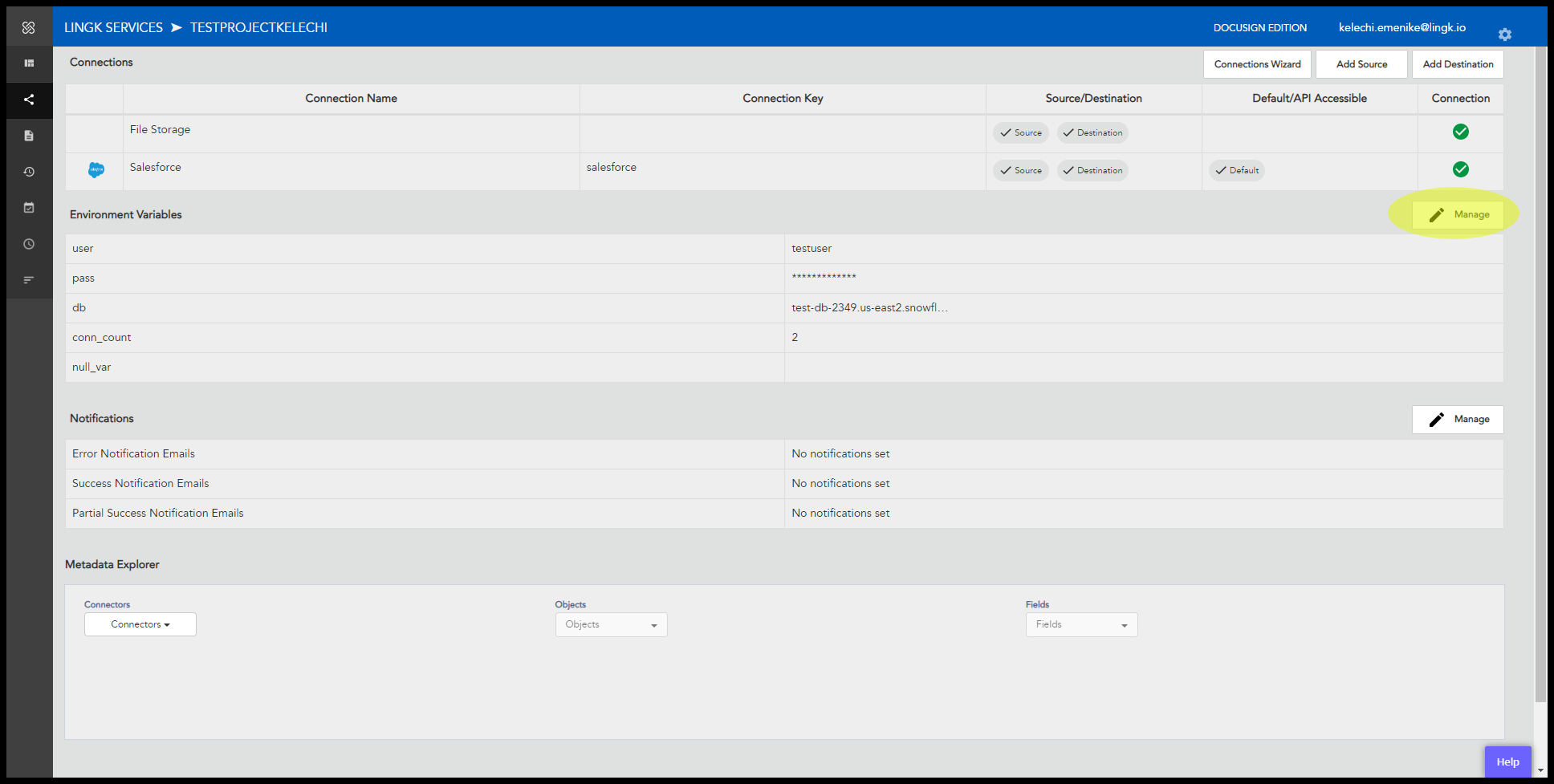1554x784 pixels.
Task: Select the File Storage connection row
Action: click(784, 133)
